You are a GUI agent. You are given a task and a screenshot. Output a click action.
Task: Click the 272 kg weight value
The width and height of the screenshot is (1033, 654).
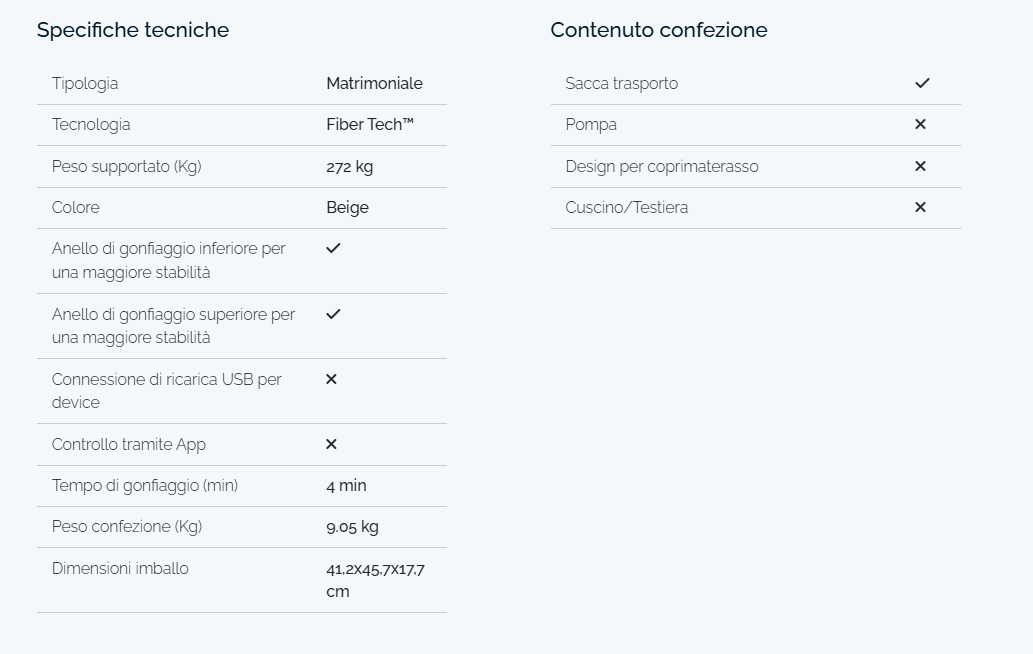point(349,167)
